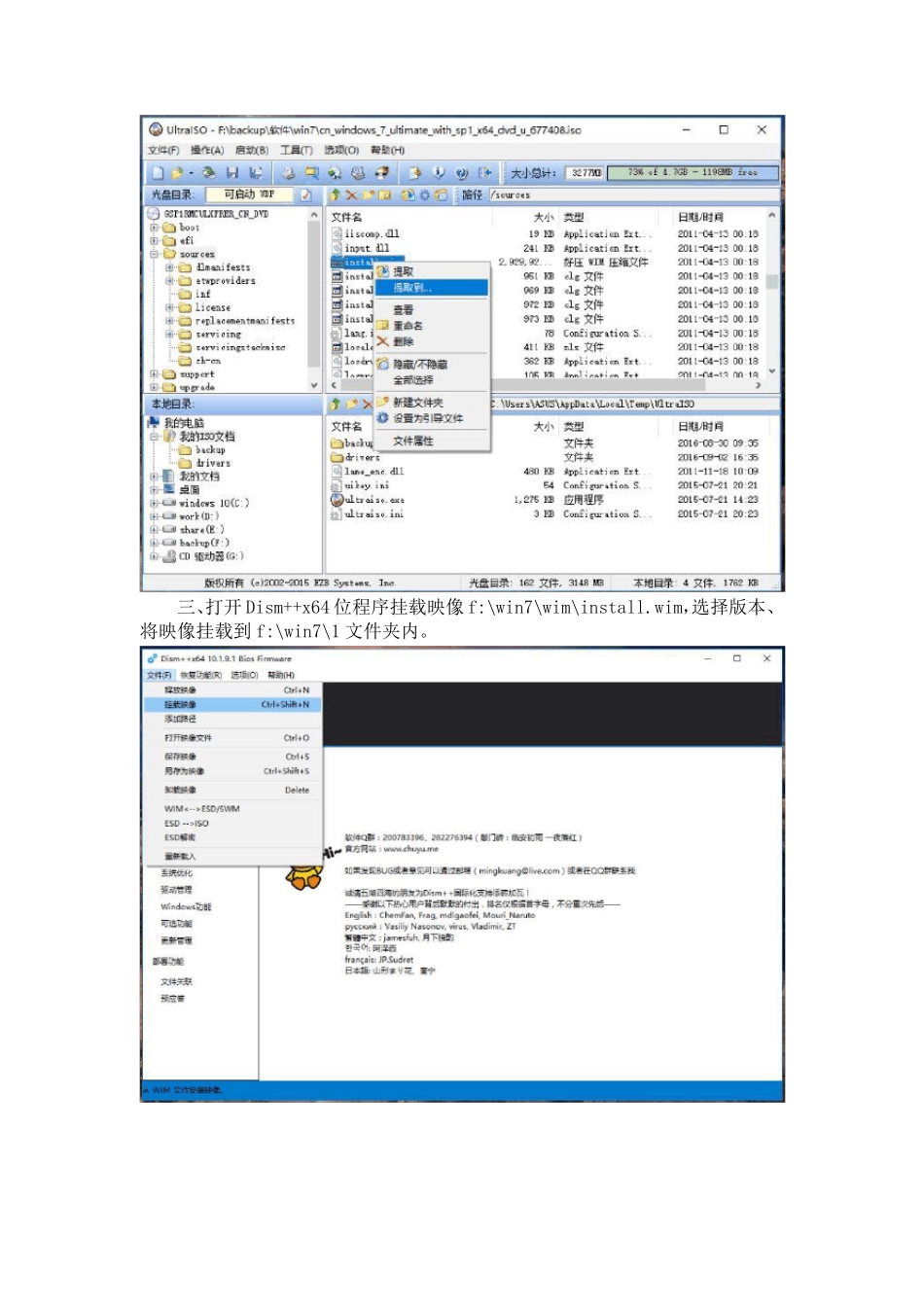The height and width of the screenshot is (1307, 924).
Task: Expand the support folder node
Action: click(155, 374)
